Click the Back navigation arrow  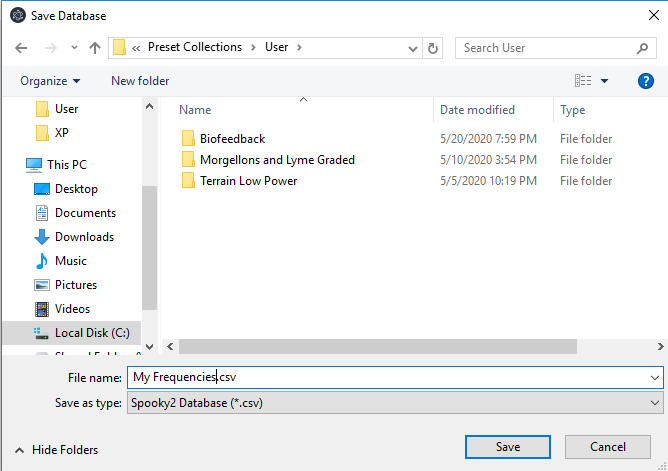click(22, 48)
